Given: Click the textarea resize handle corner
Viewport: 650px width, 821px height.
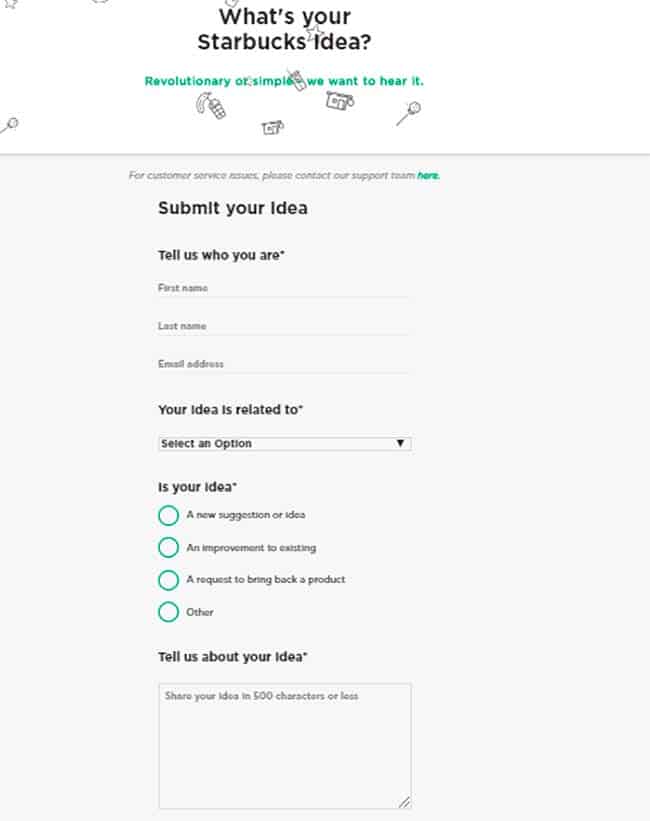Looking at the screenshot, I should tap(404, 802).
